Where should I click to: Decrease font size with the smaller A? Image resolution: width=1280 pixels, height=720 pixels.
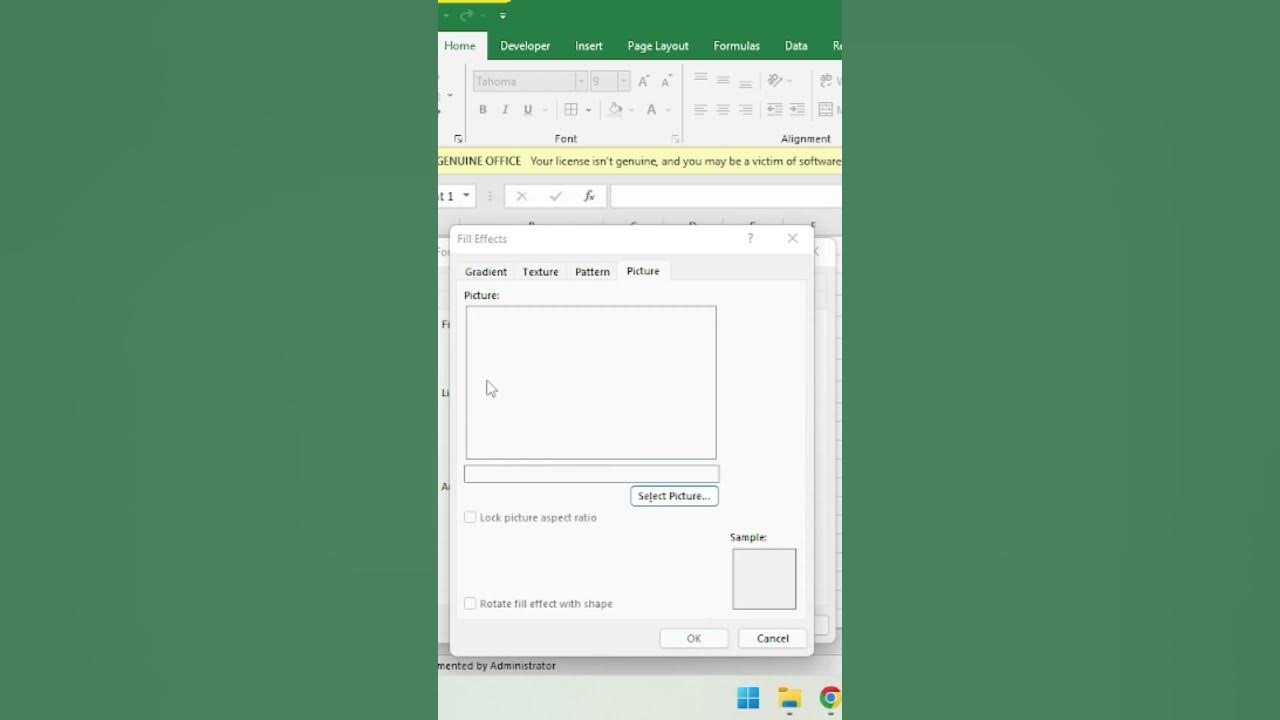(x=666, y=81)
